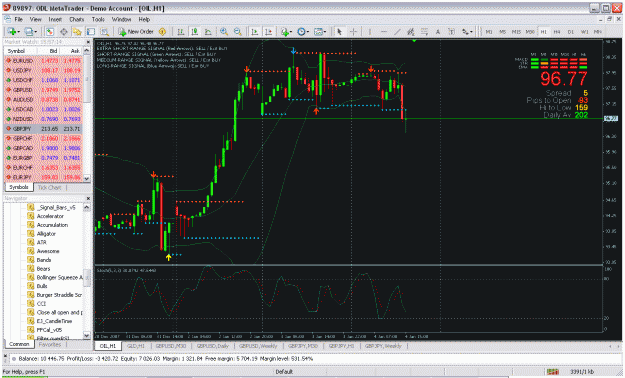Switch to Navigator Favorites tab
The height and width of the screenshot is (378, 625).
(x=50, y=345)
